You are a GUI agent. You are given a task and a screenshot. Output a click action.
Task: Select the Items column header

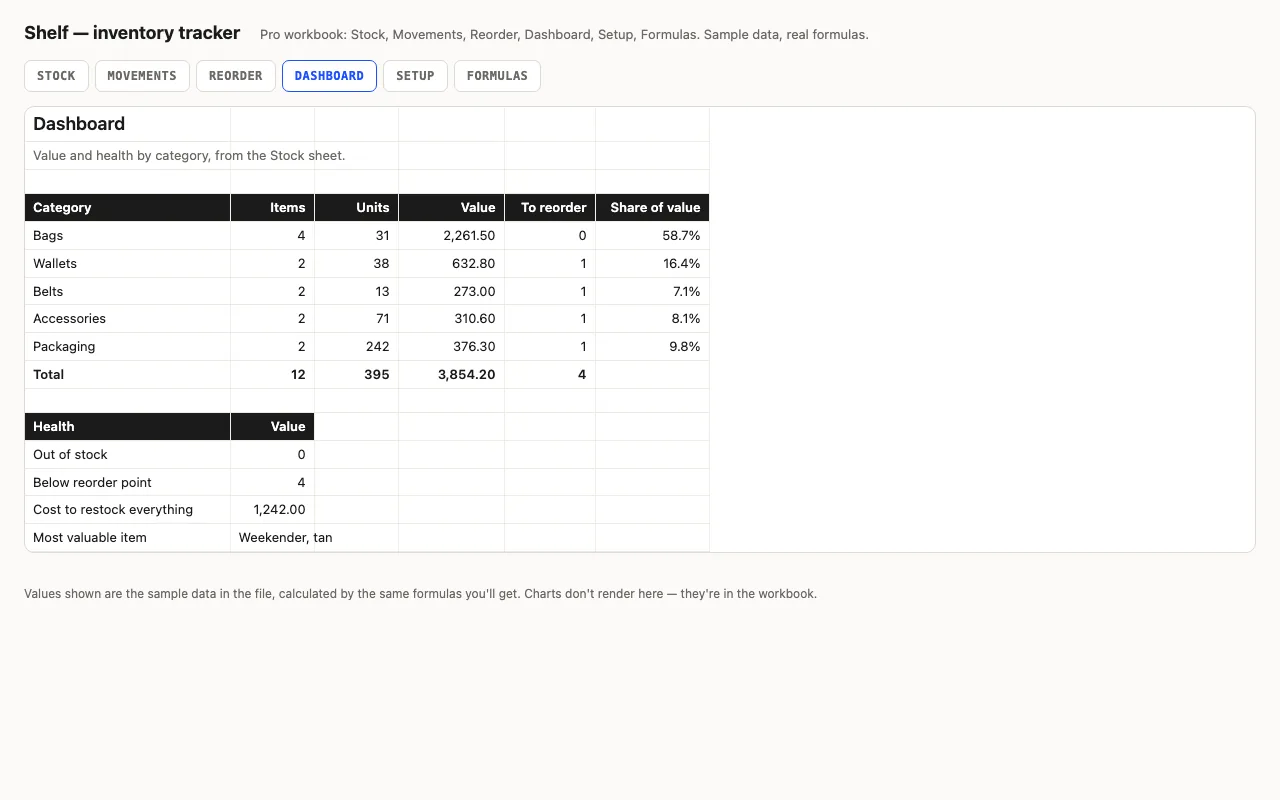[273, 208]
